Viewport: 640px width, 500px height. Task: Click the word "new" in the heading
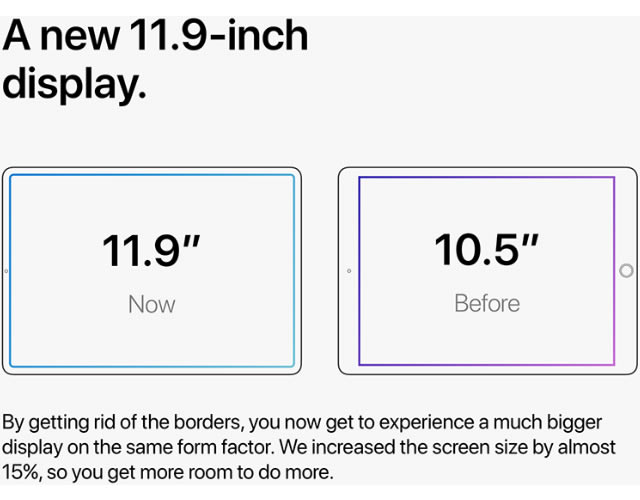tap(86, 38)
